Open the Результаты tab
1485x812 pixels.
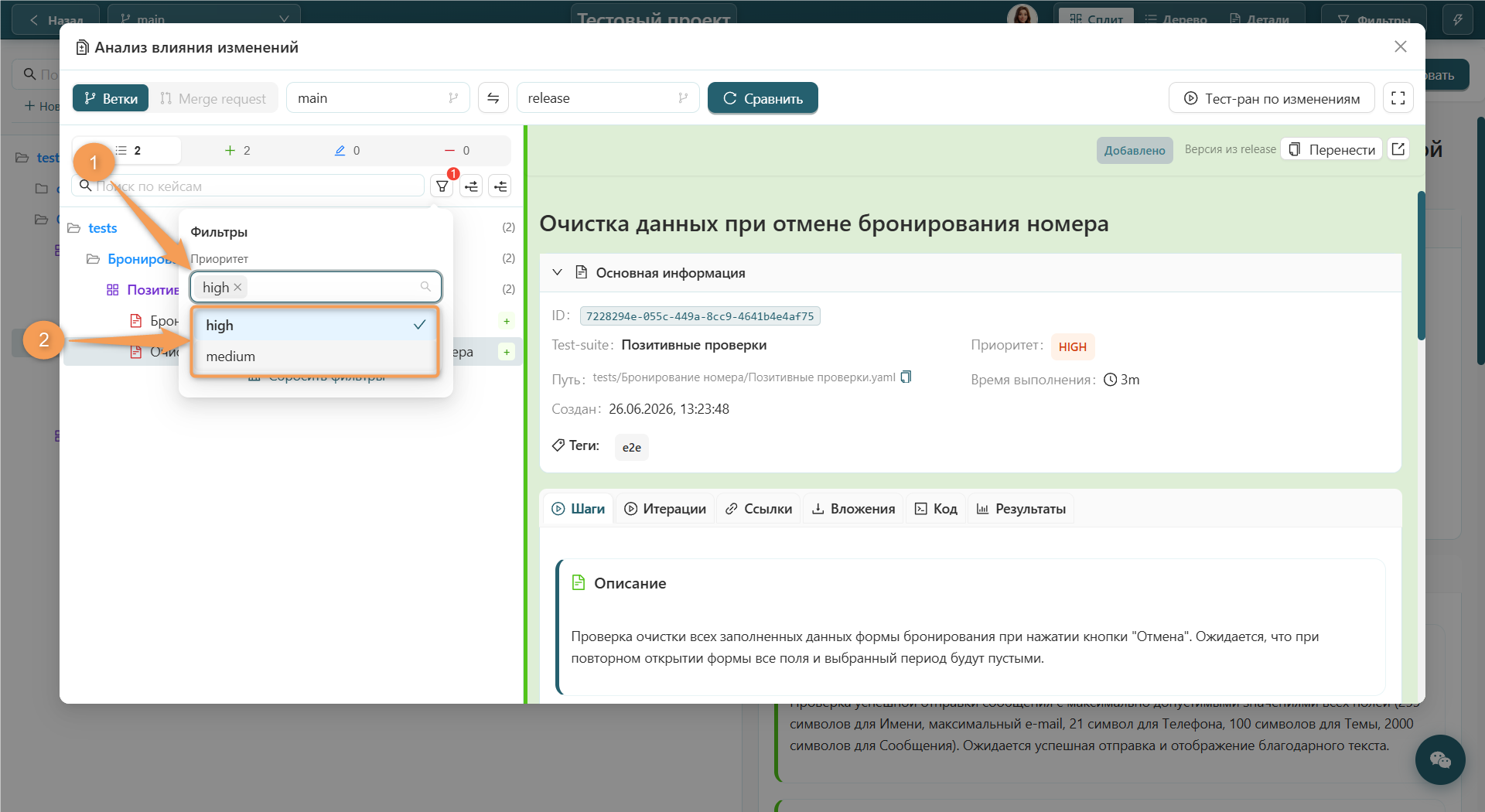point(1021,509)
